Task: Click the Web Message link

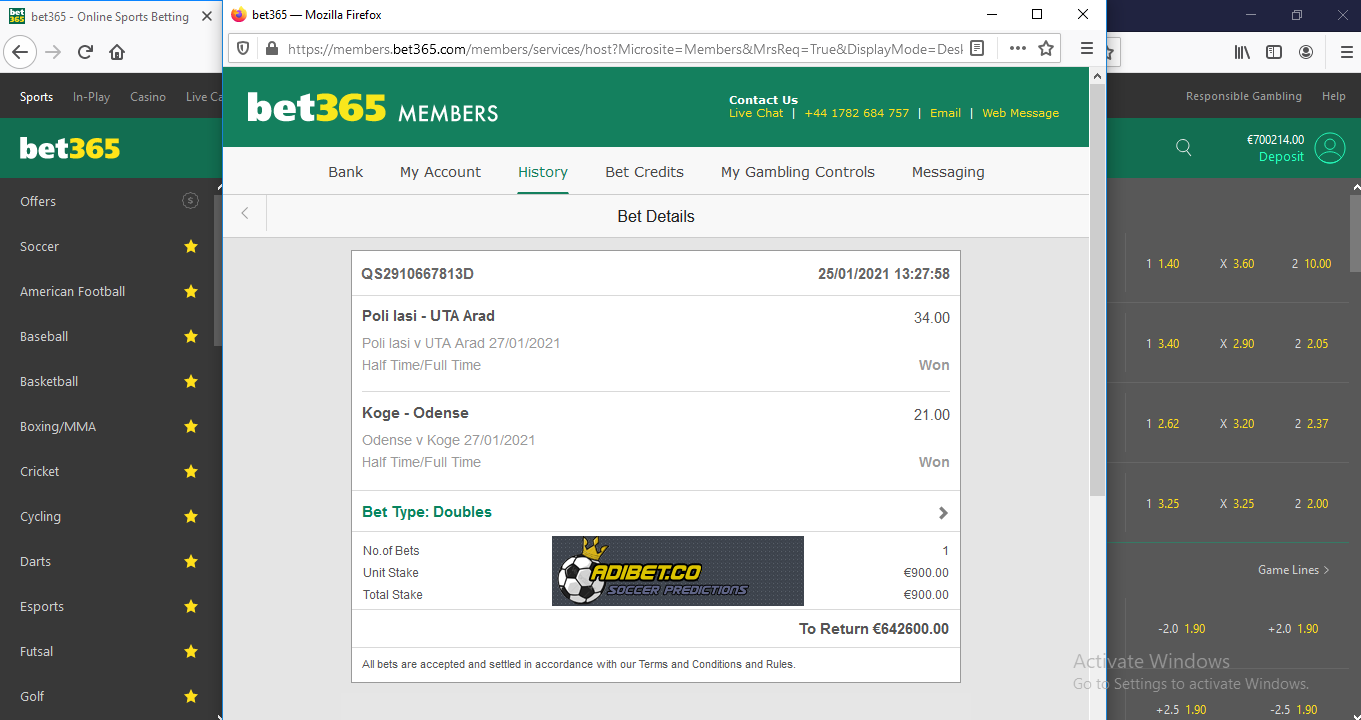Action: [x=1020, y=113]
